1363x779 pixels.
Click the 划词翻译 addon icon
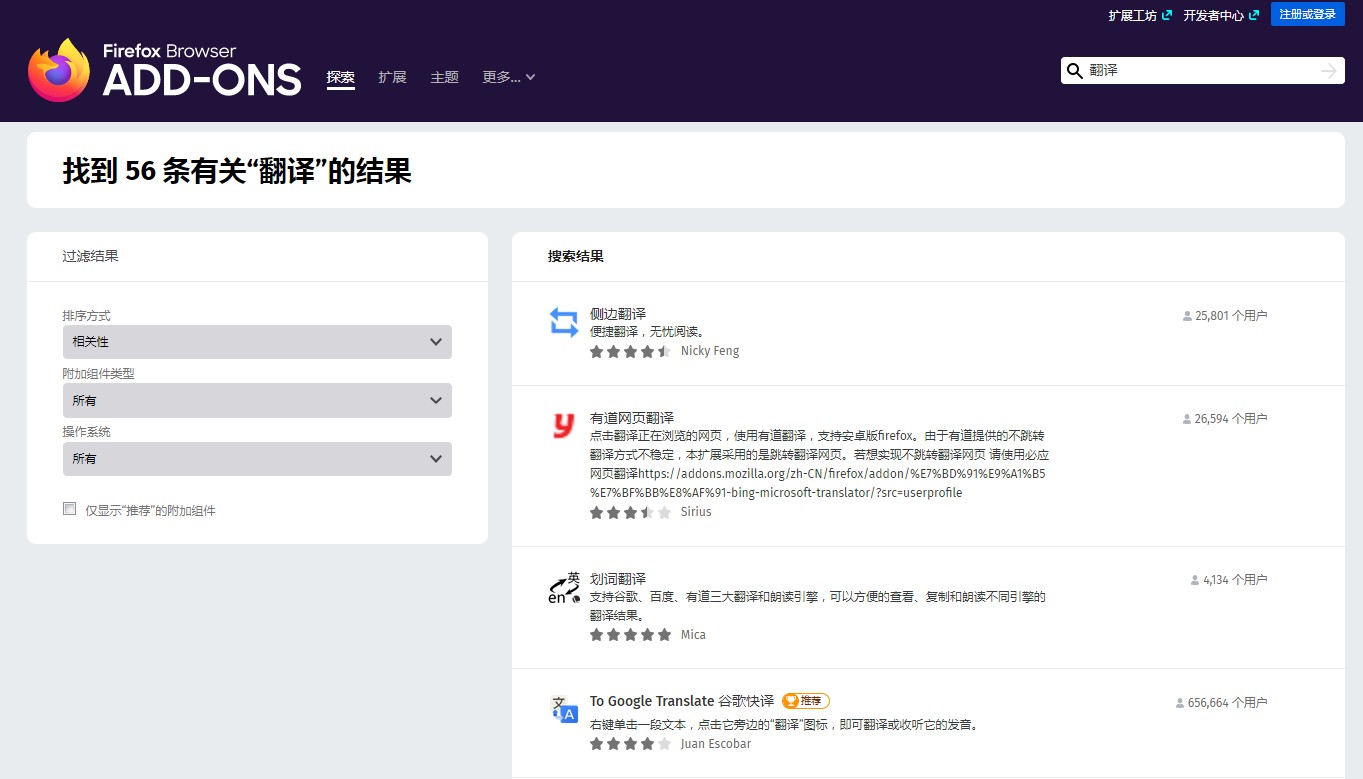pyautogui.click(x=562, y=588)
